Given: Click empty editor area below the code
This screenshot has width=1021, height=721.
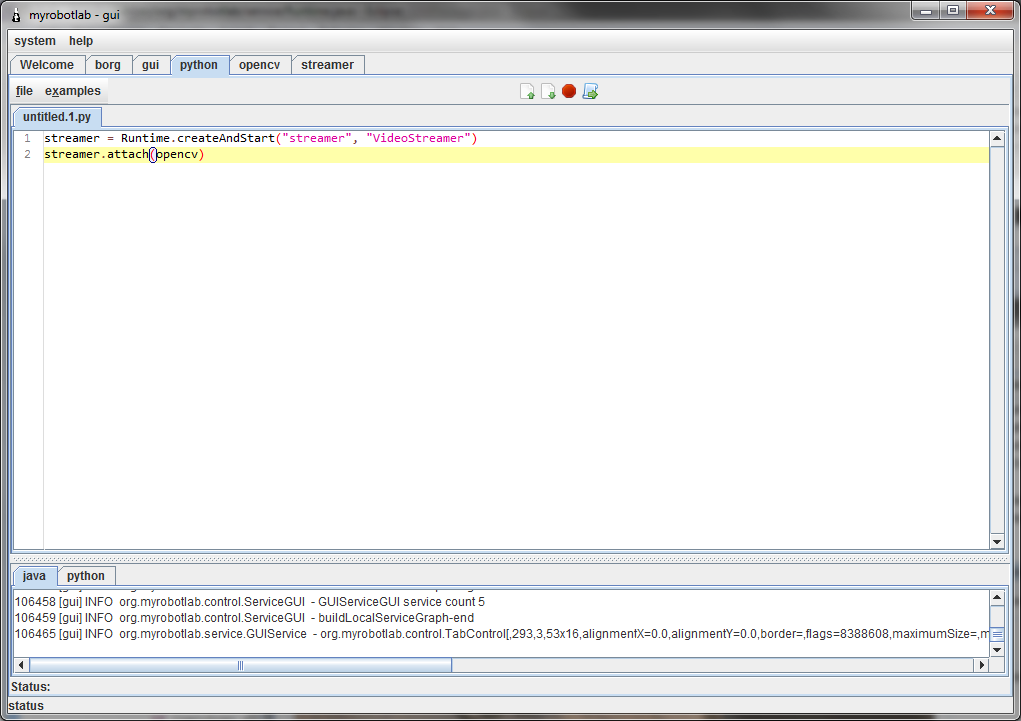Looking at the screenshot, I should tap(516, 355).
